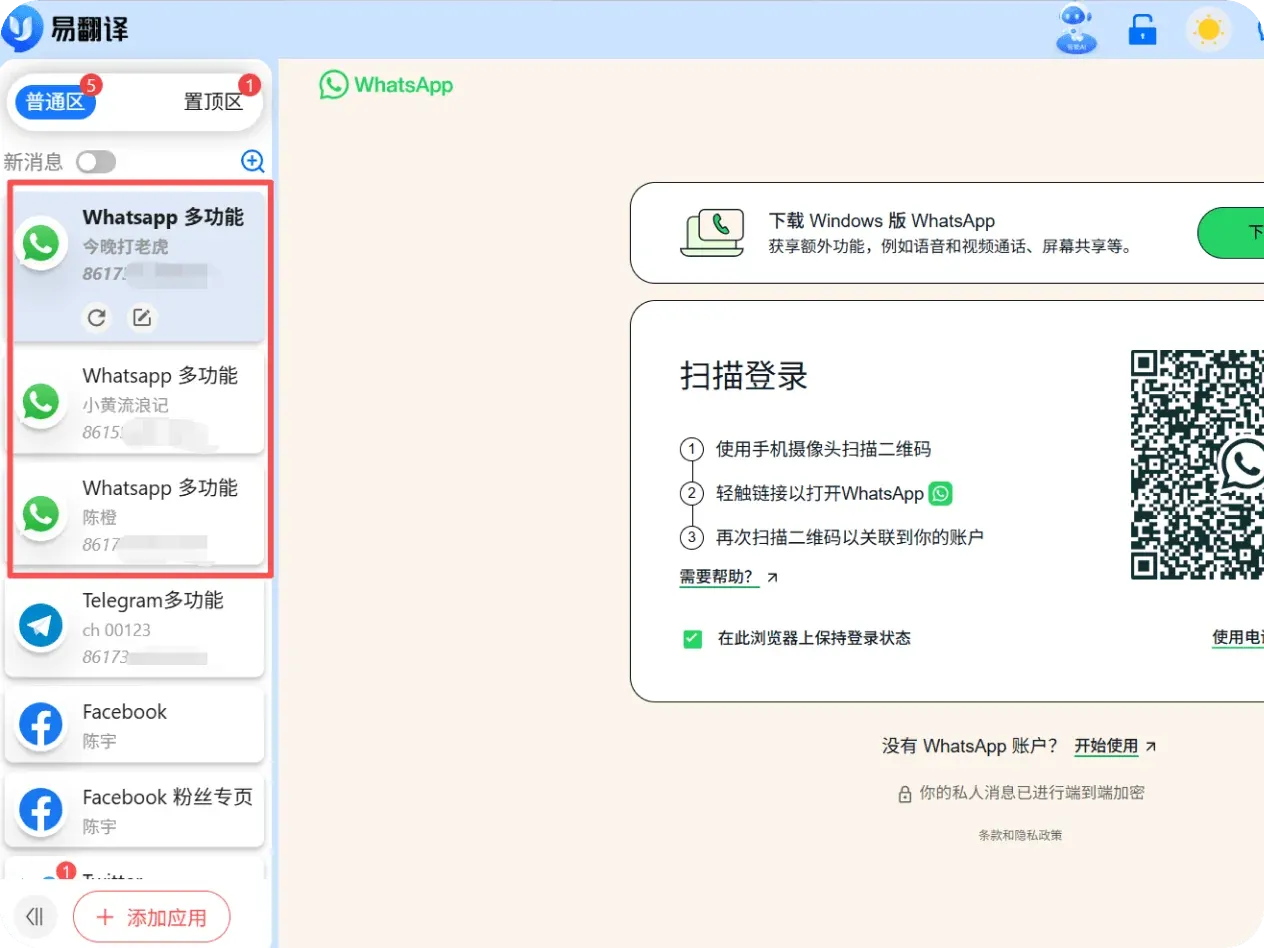Click Telegram icon of ch 00123 account
Viewport: 1264px width, 948px height.
[x=41, y=627]
